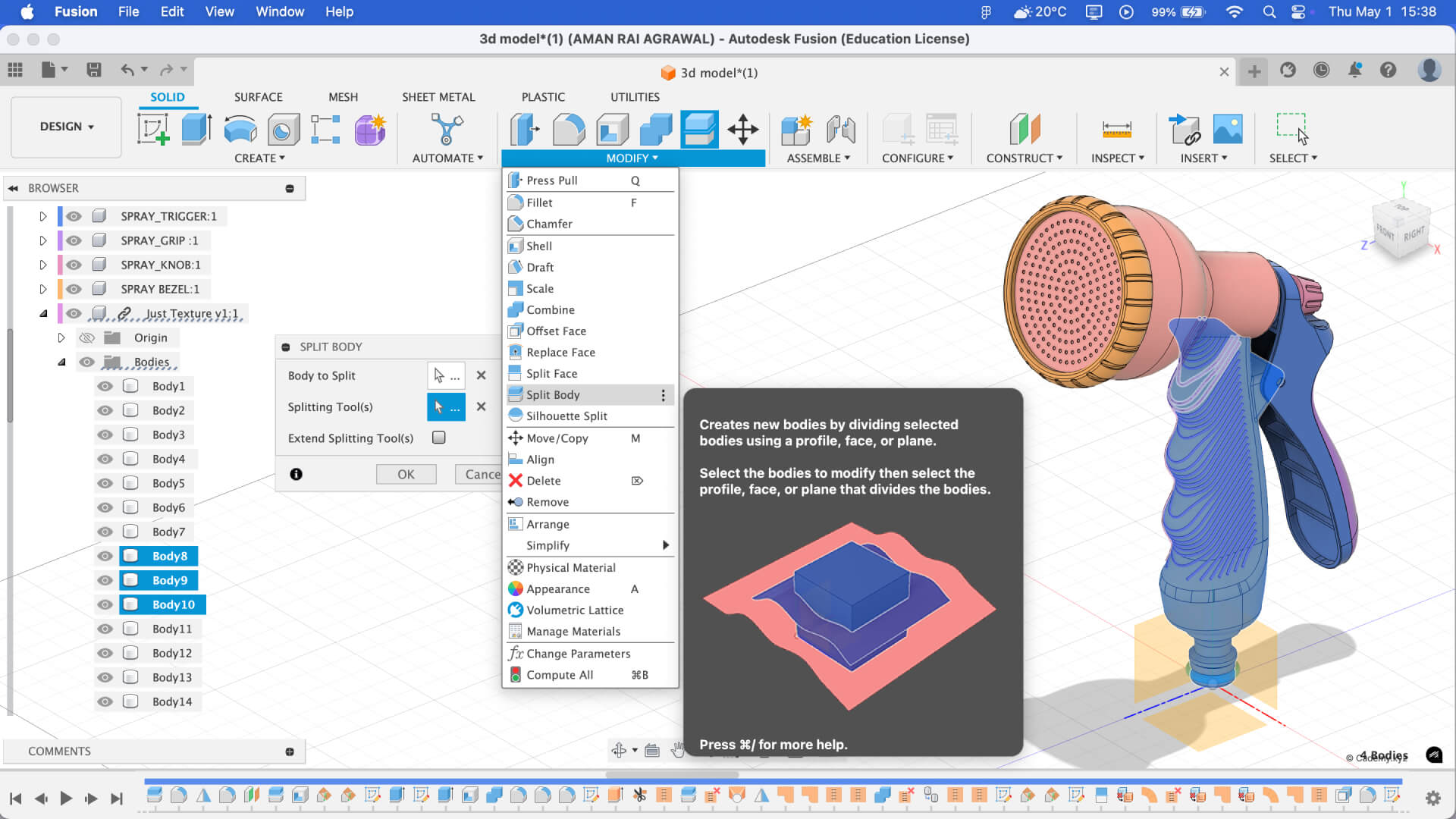Switch to the SHEET METAL tab

438,97
